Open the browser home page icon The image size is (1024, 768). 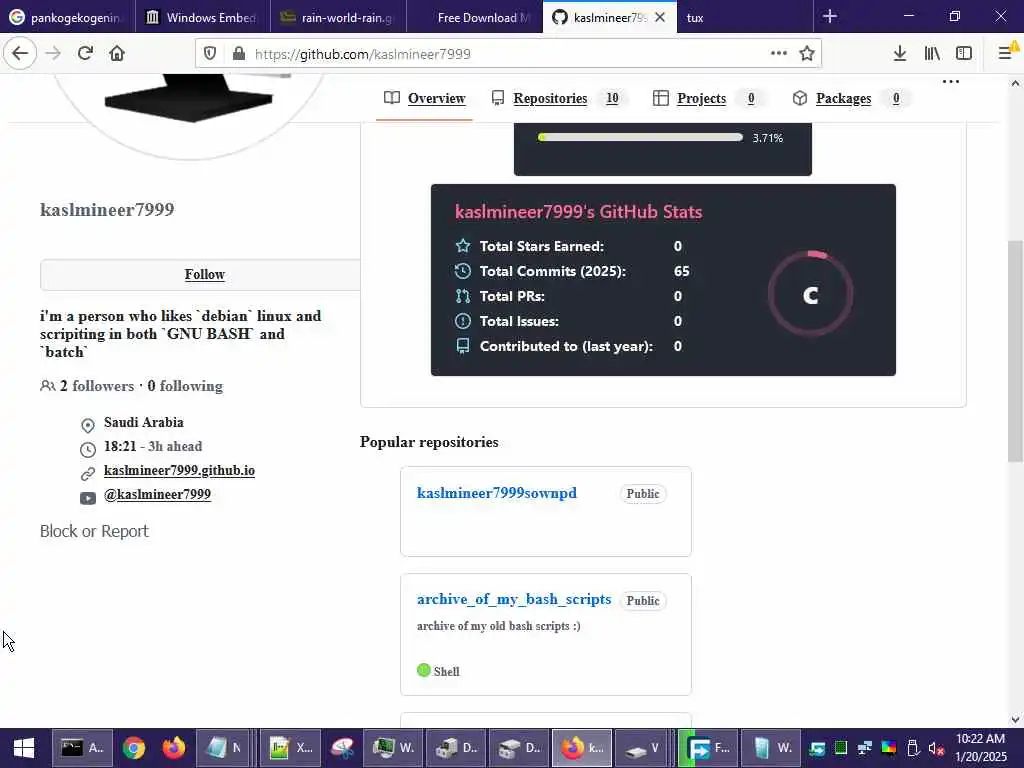point(117,54)
